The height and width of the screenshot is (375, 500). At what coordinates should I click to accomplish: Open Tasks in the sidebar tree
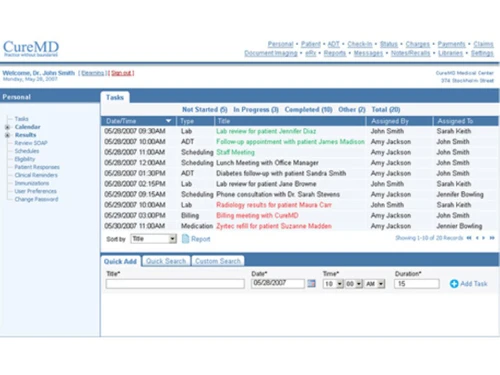tap(21, 119)
